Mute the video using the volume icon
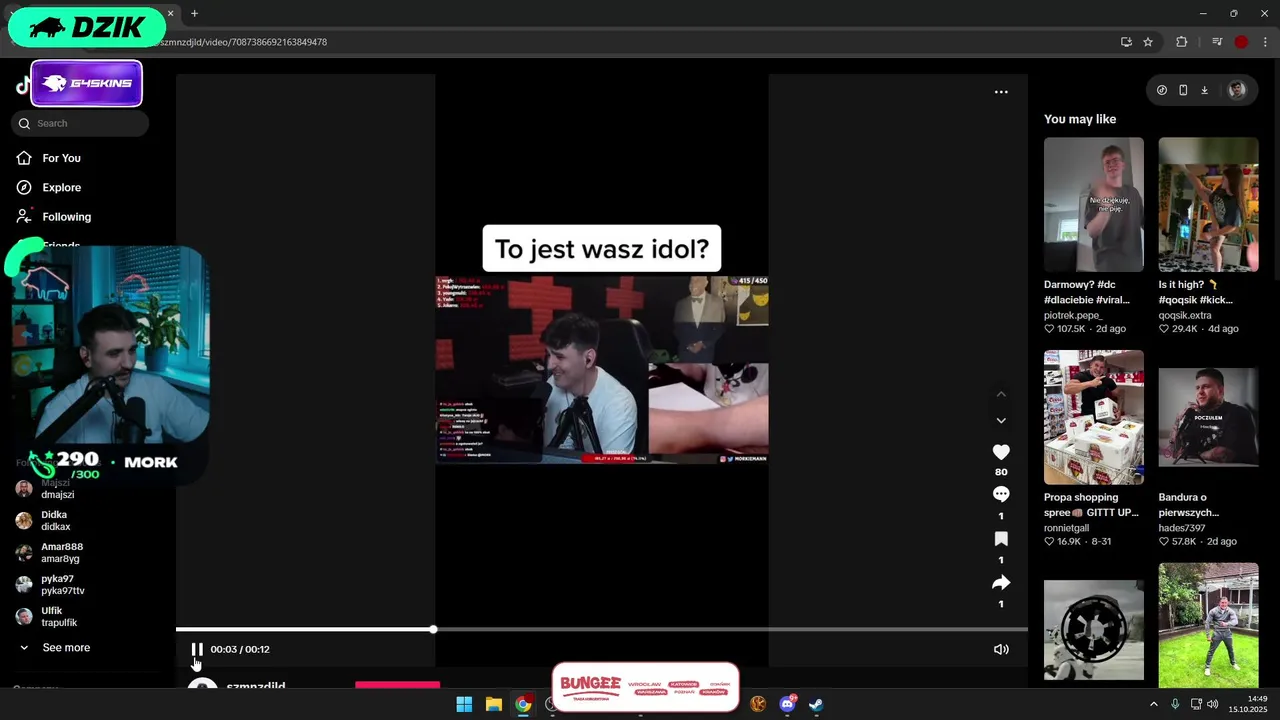 [1001, 649]
